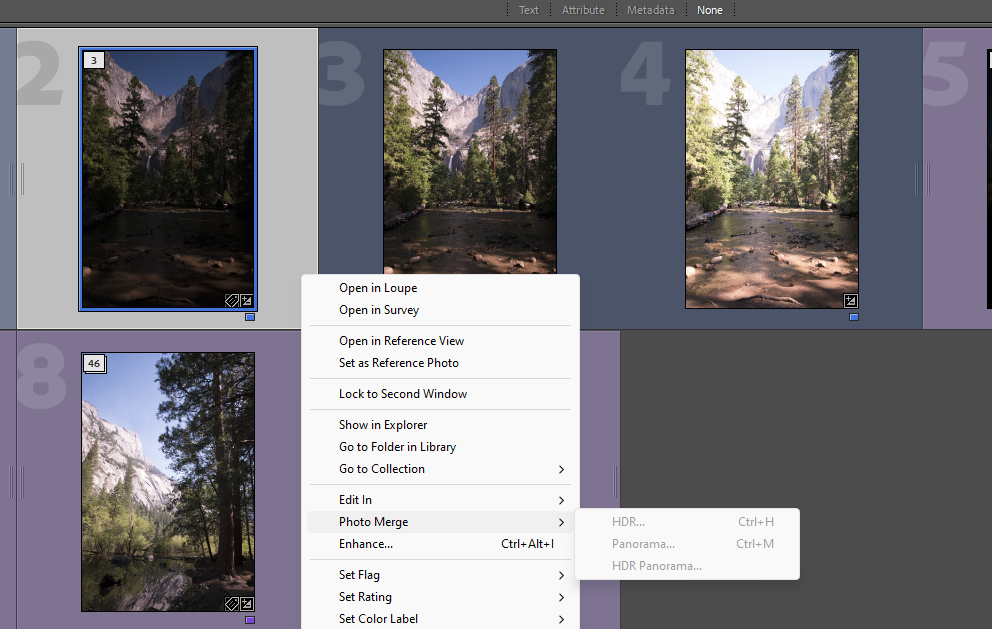Select the cliff and pine photo in cell 8
Screen dimensions: 992x629
pos(168,482)
